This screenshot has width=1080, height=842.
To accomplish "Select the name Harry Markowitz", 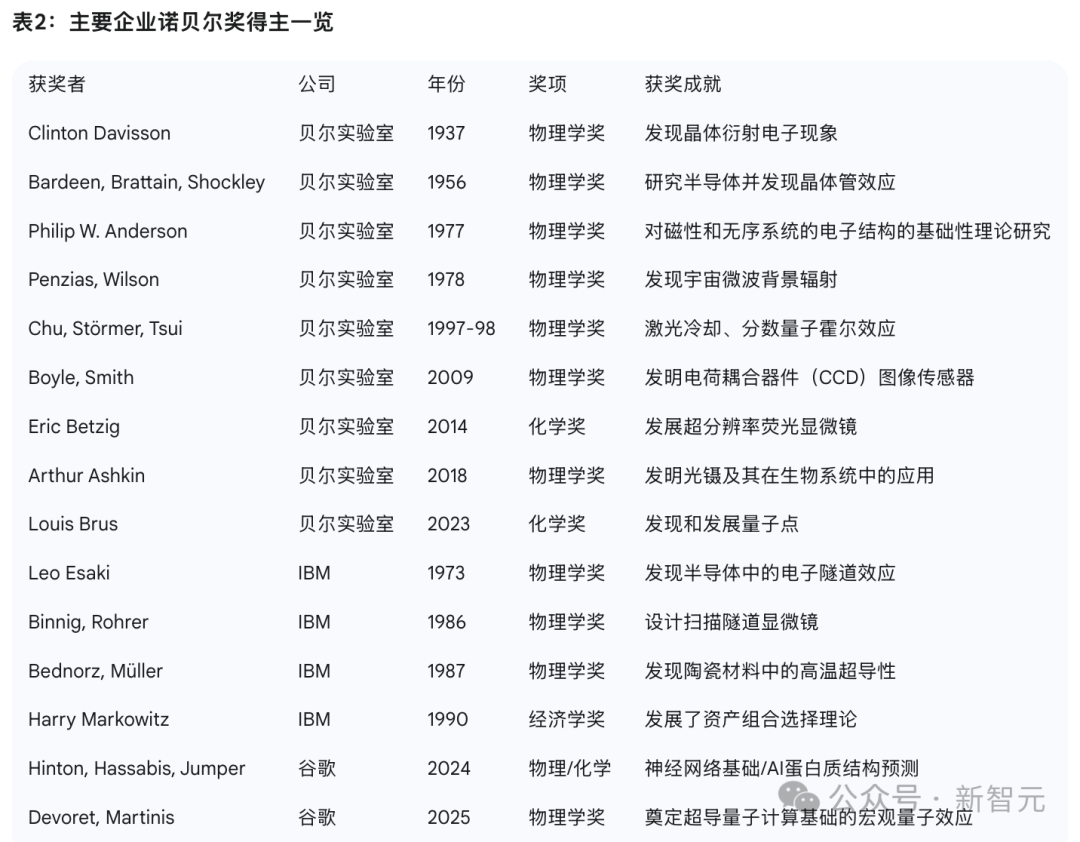I will [x=98, y=719].
